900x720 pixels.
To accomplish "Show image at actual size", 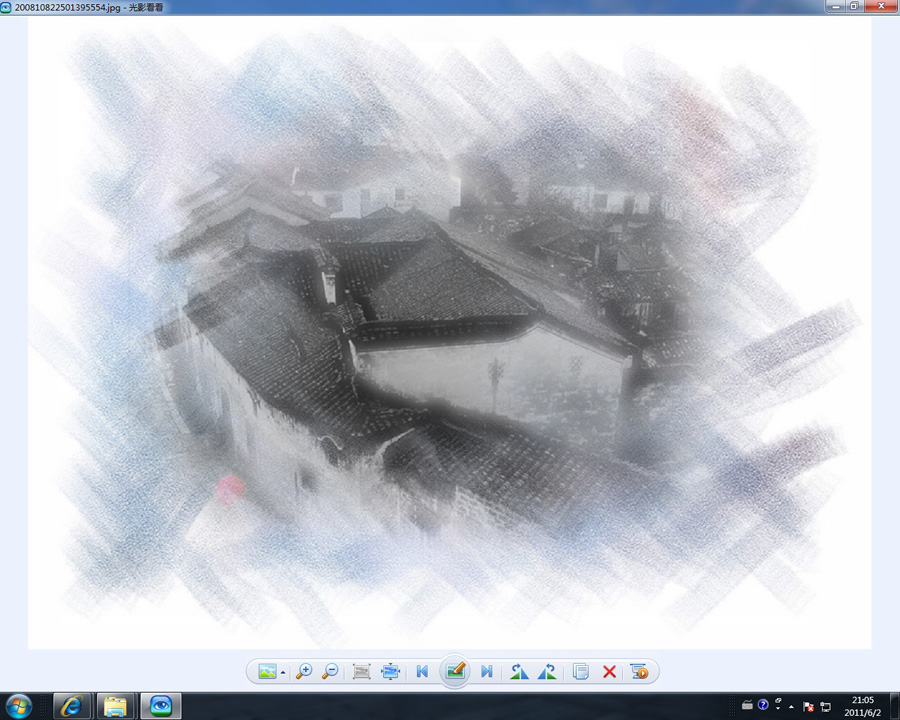I will [x=362, y=672].
